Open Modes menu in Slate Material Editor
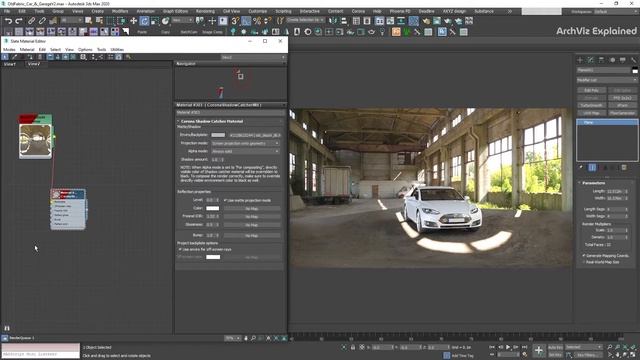The image size is (640, 360). (9, 49)
